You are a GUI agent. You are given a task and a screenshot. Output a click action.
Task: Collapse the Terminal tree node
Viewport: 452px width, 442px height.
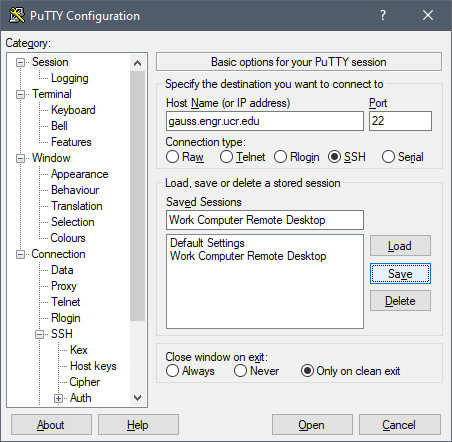[21, 94]
